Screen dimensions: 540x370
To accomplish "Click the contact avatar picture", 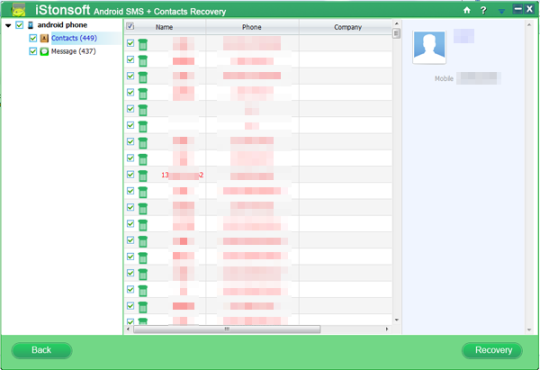I will (429, 47).
